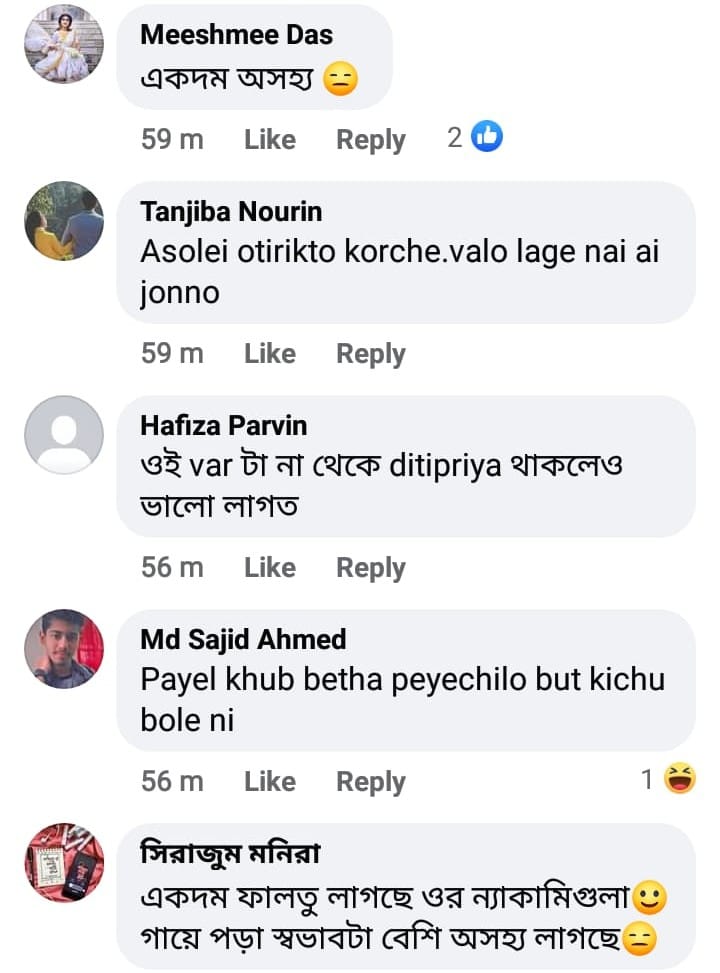
Task: Like Md Sajid Ahmed's comment
Action: click(x=270, y=782)
